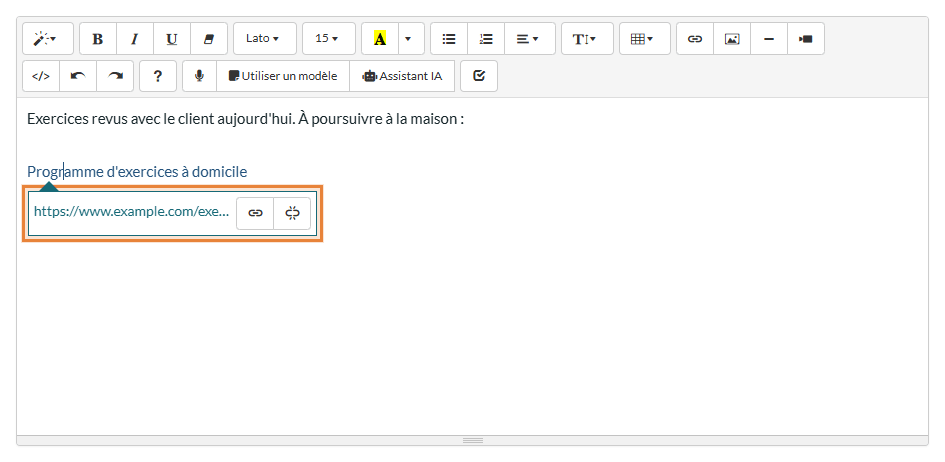Clear formatting with the eraser icon

tap(209, 39)
